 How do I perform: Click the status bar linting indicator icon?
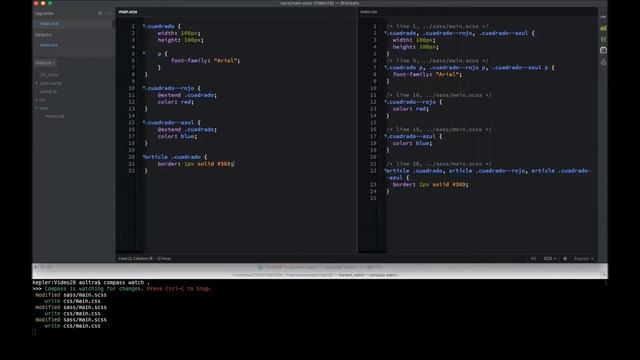pos(565,258)
